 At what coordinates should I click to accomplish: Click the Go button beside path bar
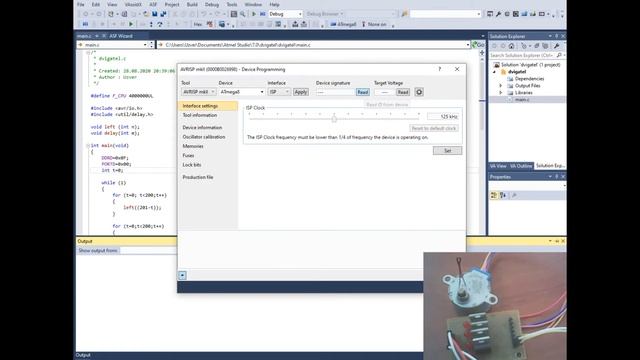click(x=478, y=44)
